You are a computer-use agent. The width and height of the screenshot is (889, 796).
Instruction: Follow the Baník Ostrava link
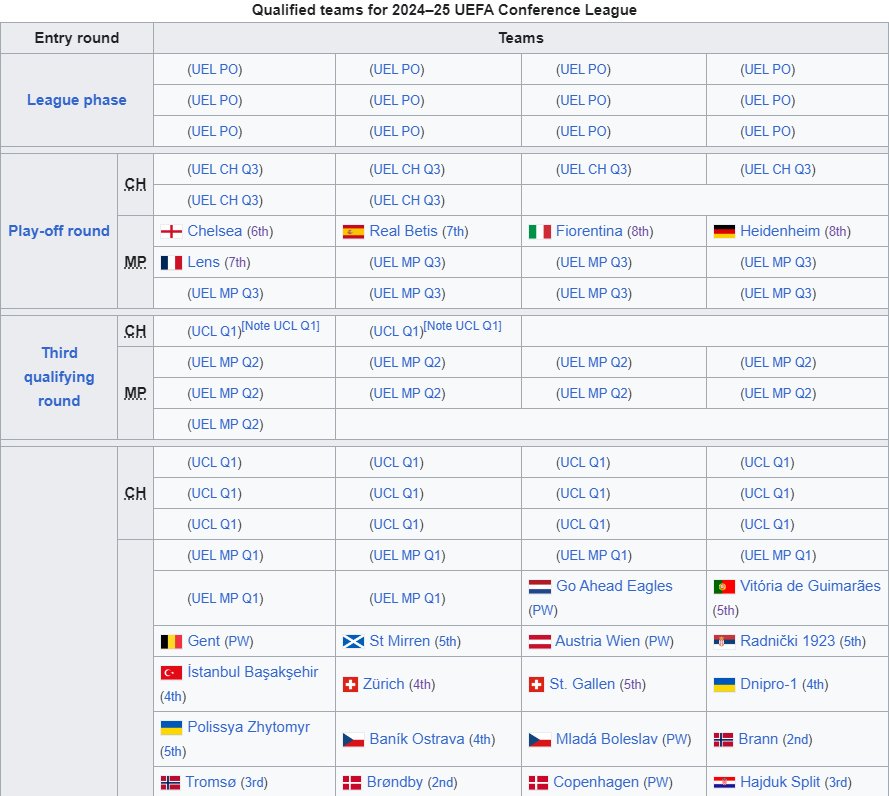pos(417,739)
